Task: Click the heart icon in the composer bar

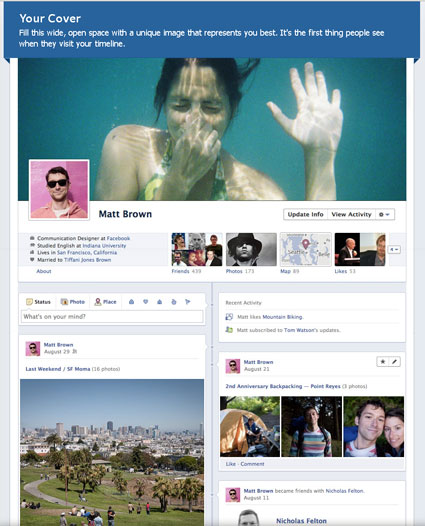Action: (146, 302)
